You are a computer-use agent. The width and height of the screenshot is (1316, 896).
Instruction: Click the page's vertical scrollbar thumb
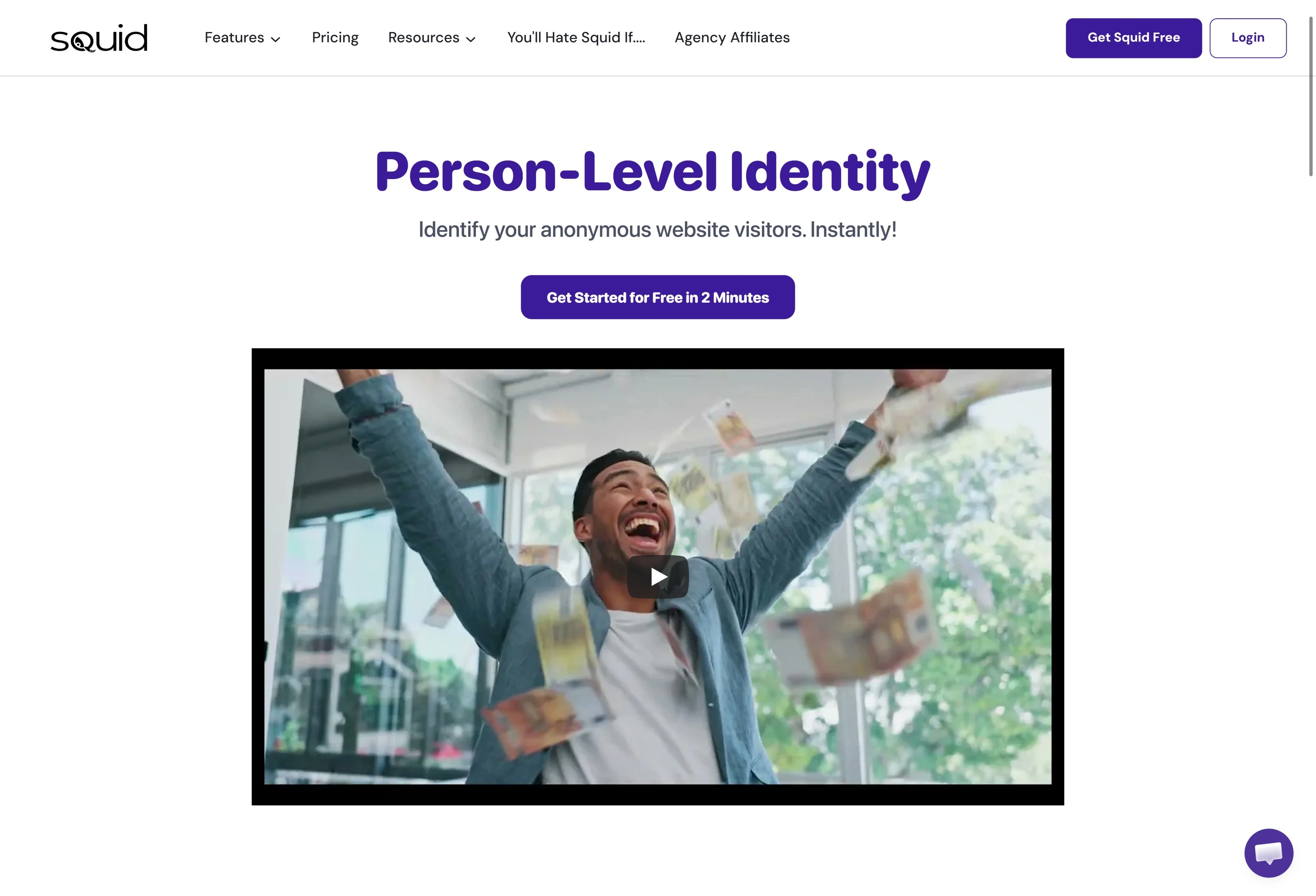(1310, 96)
